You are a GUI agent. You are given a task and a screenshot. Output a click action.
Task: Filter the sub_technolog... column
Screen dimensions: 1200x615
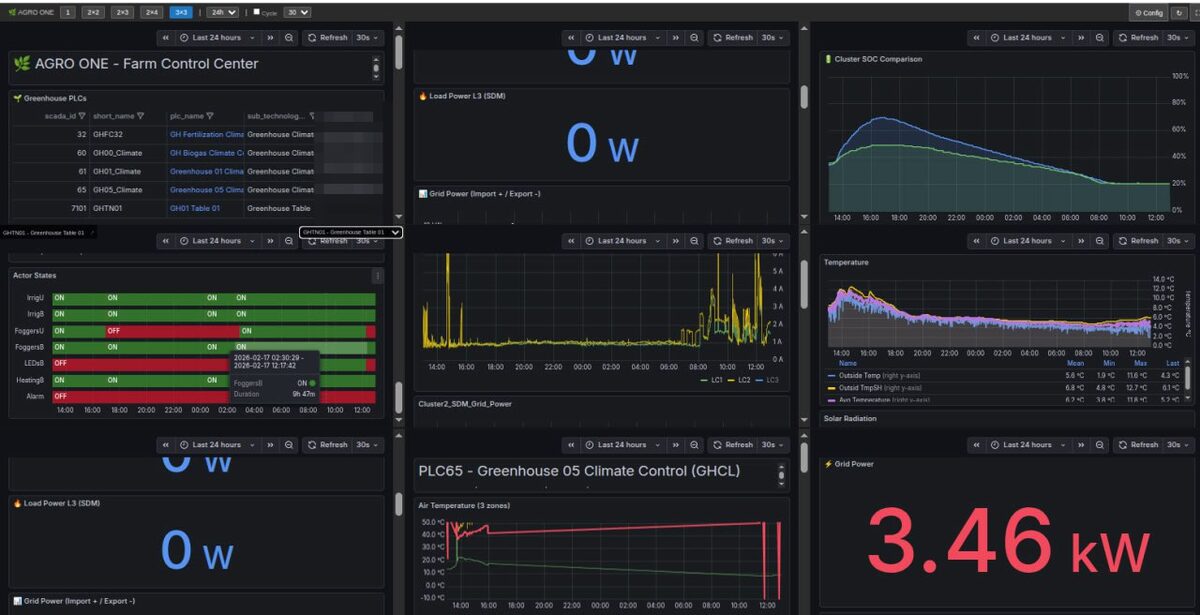312,116
